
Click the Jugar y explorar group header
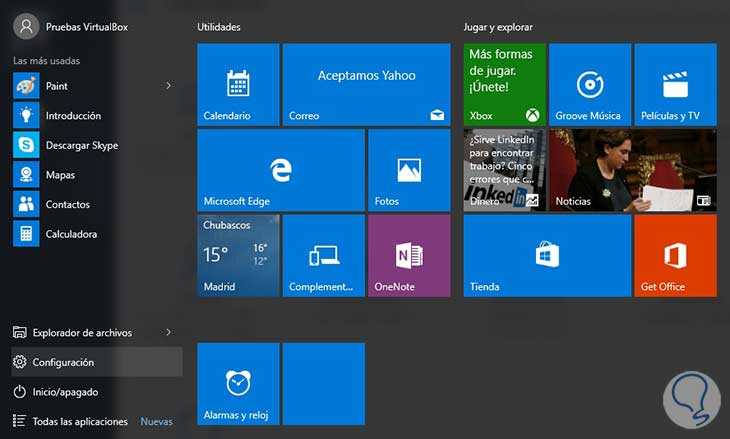click(498, 27)
